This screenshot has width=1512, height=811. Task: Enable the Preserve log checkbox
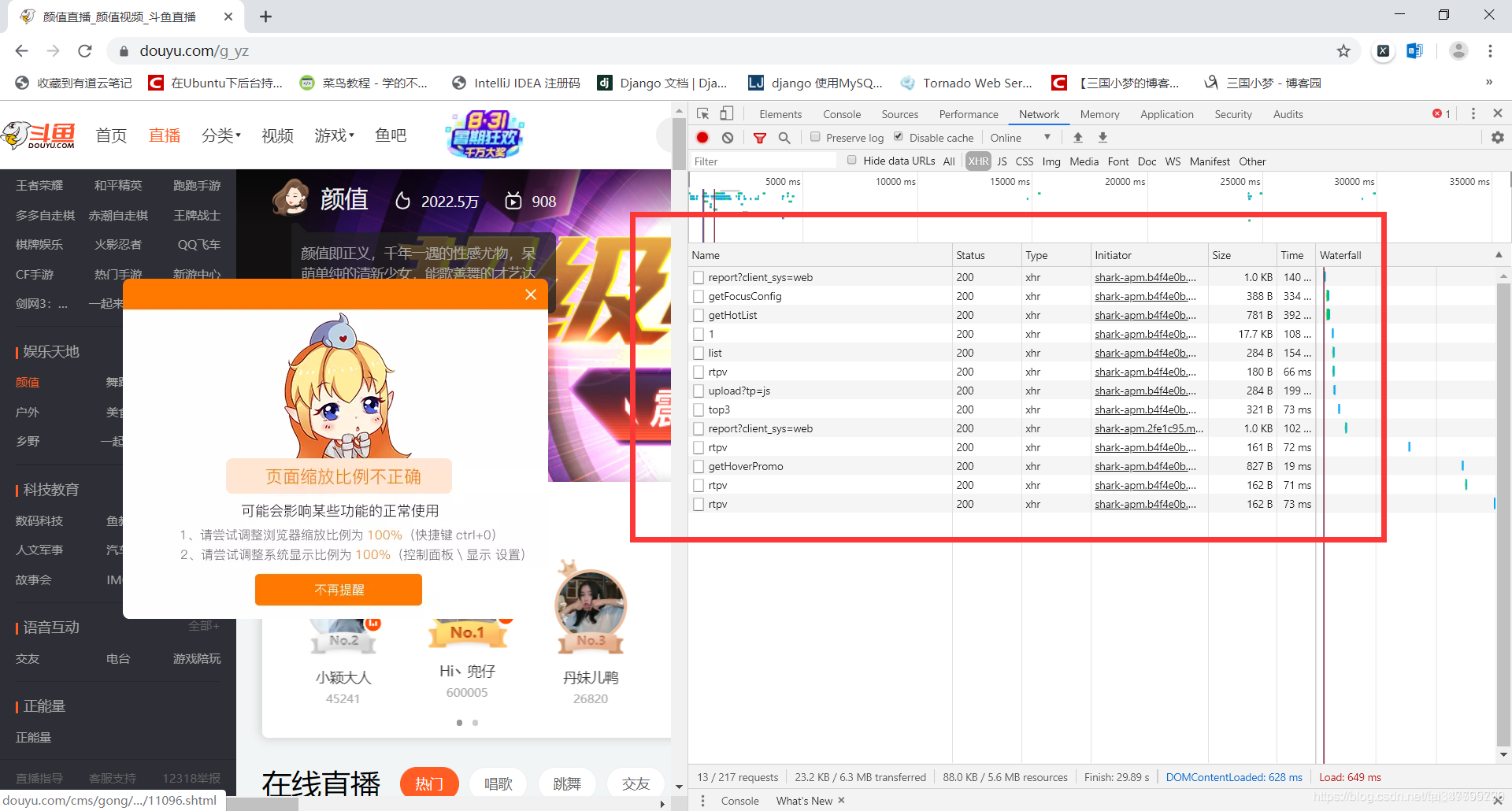[x=815, y=136]
